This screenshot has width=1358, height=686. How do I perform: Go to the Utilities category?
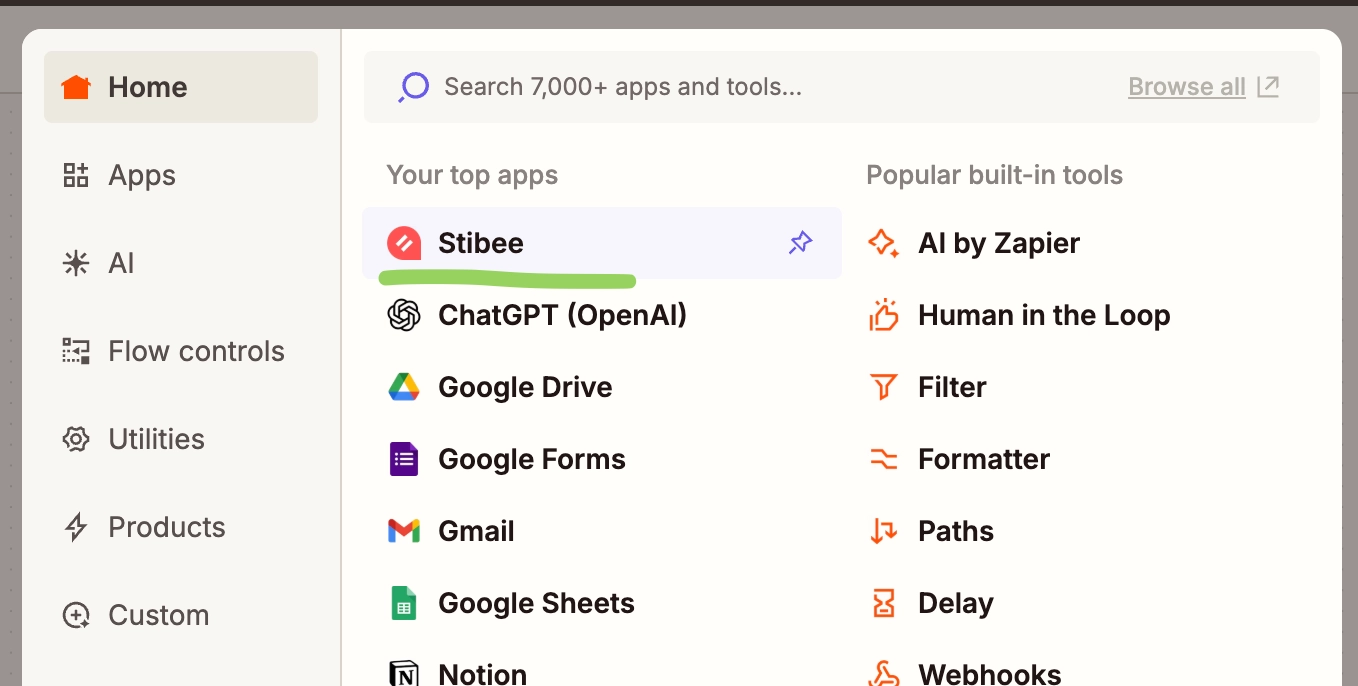pos(155,439)
